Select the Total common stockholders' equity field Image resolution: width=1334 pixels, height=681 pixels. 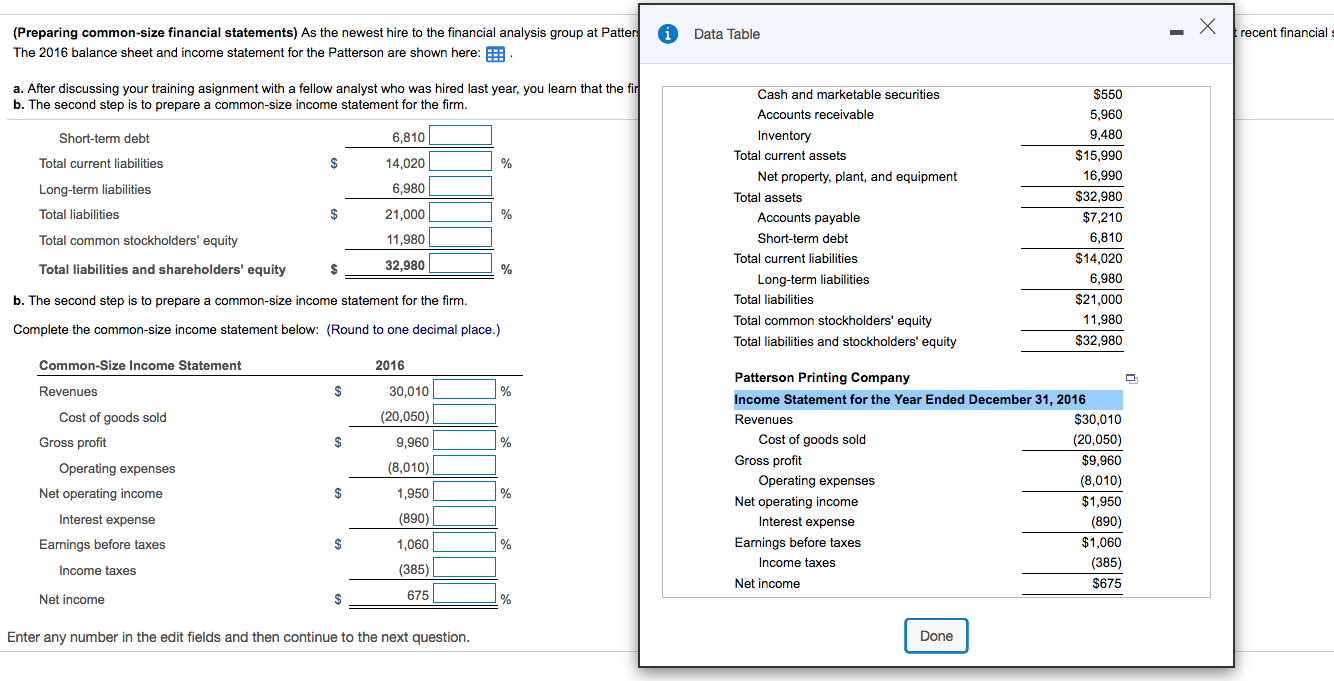[x=463, y=238]
